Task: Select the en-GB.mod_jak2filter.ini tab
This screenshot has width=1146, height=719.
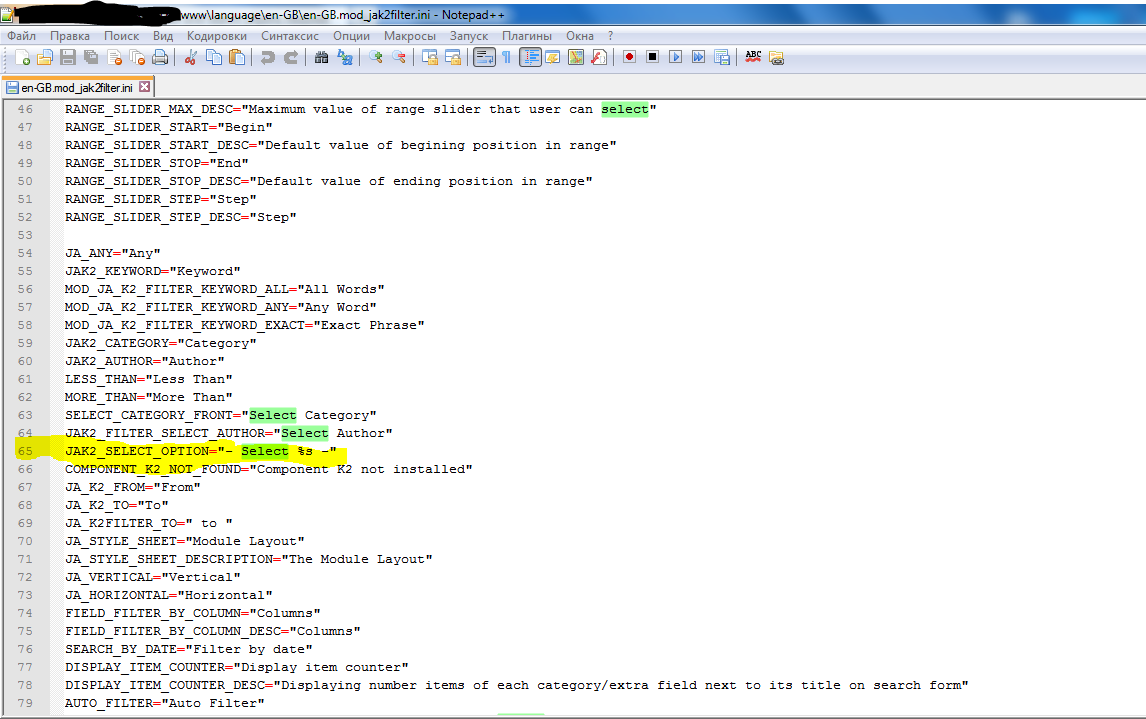Action: (77, 88)
